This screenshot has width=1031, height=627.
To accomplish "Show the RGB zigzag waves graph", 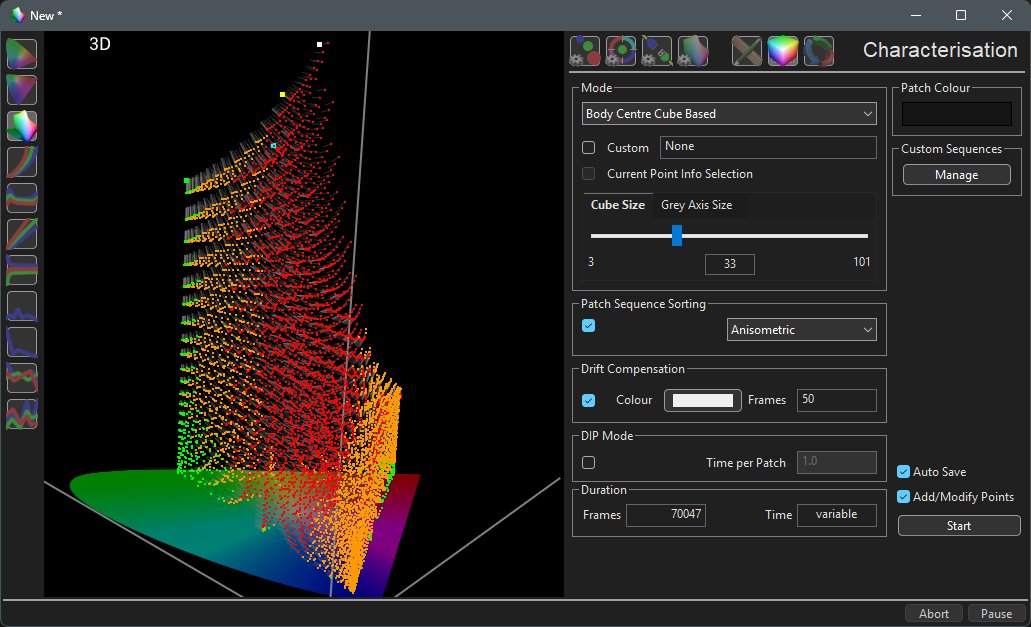I will (22, 414).
